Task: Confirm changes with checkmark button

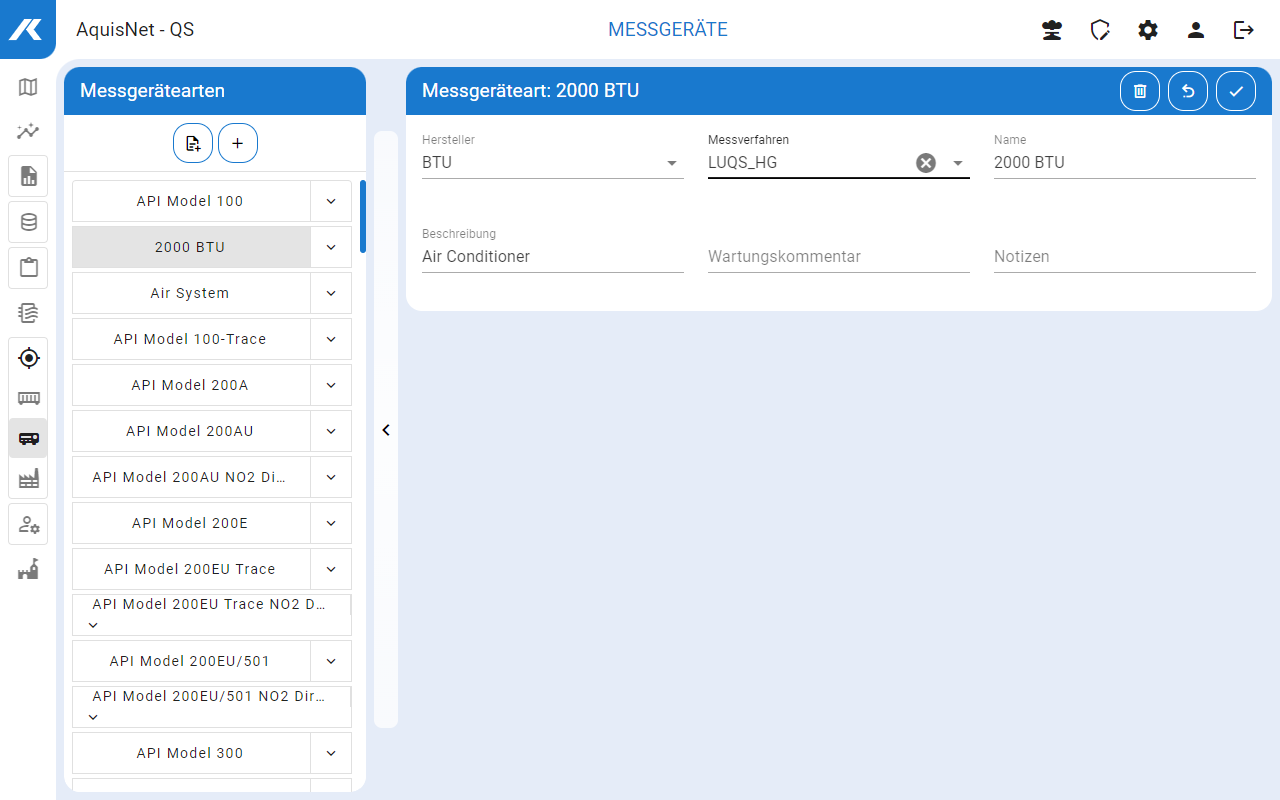Action: click(1236, 91)
